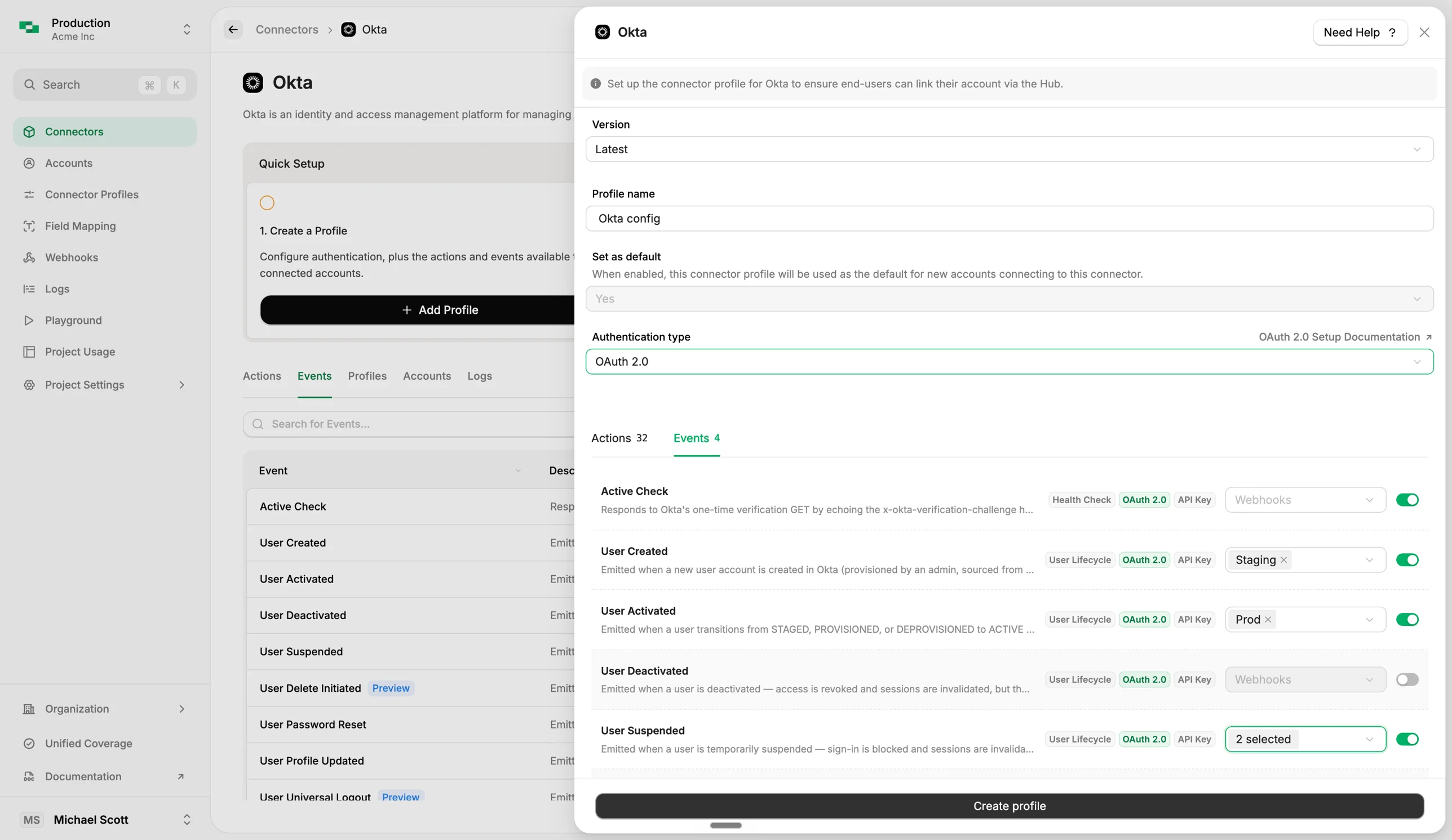
Task: Click the Create profile button
Action: (x=1009, y=806)
